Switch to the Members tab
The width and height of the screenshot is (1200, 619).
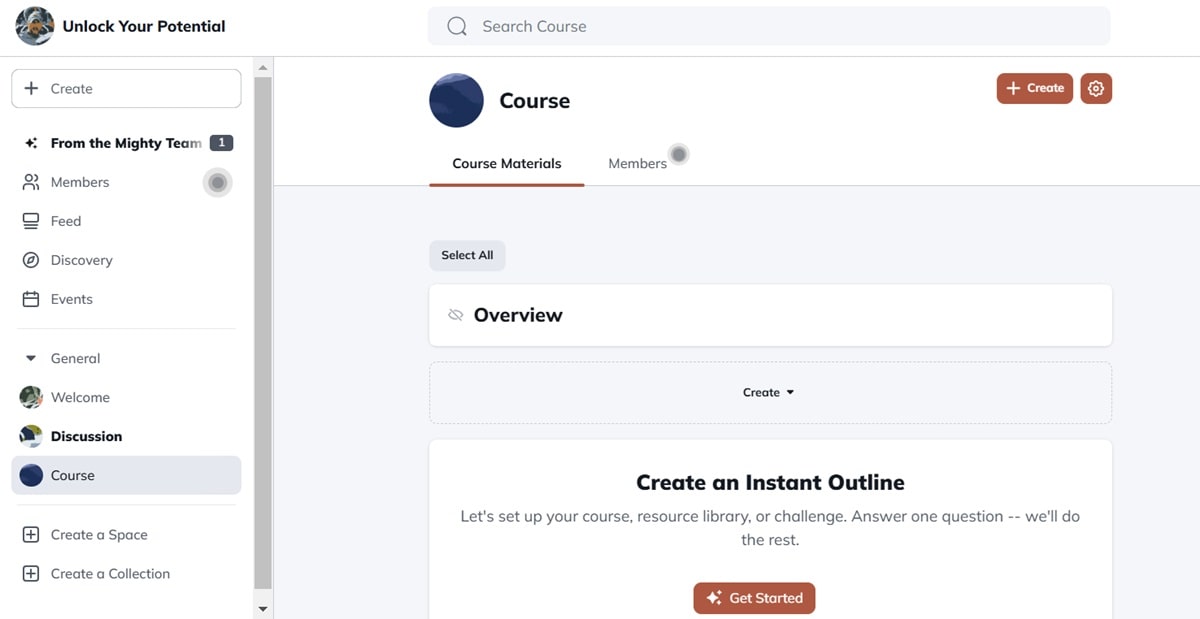[x=637, y=164]
